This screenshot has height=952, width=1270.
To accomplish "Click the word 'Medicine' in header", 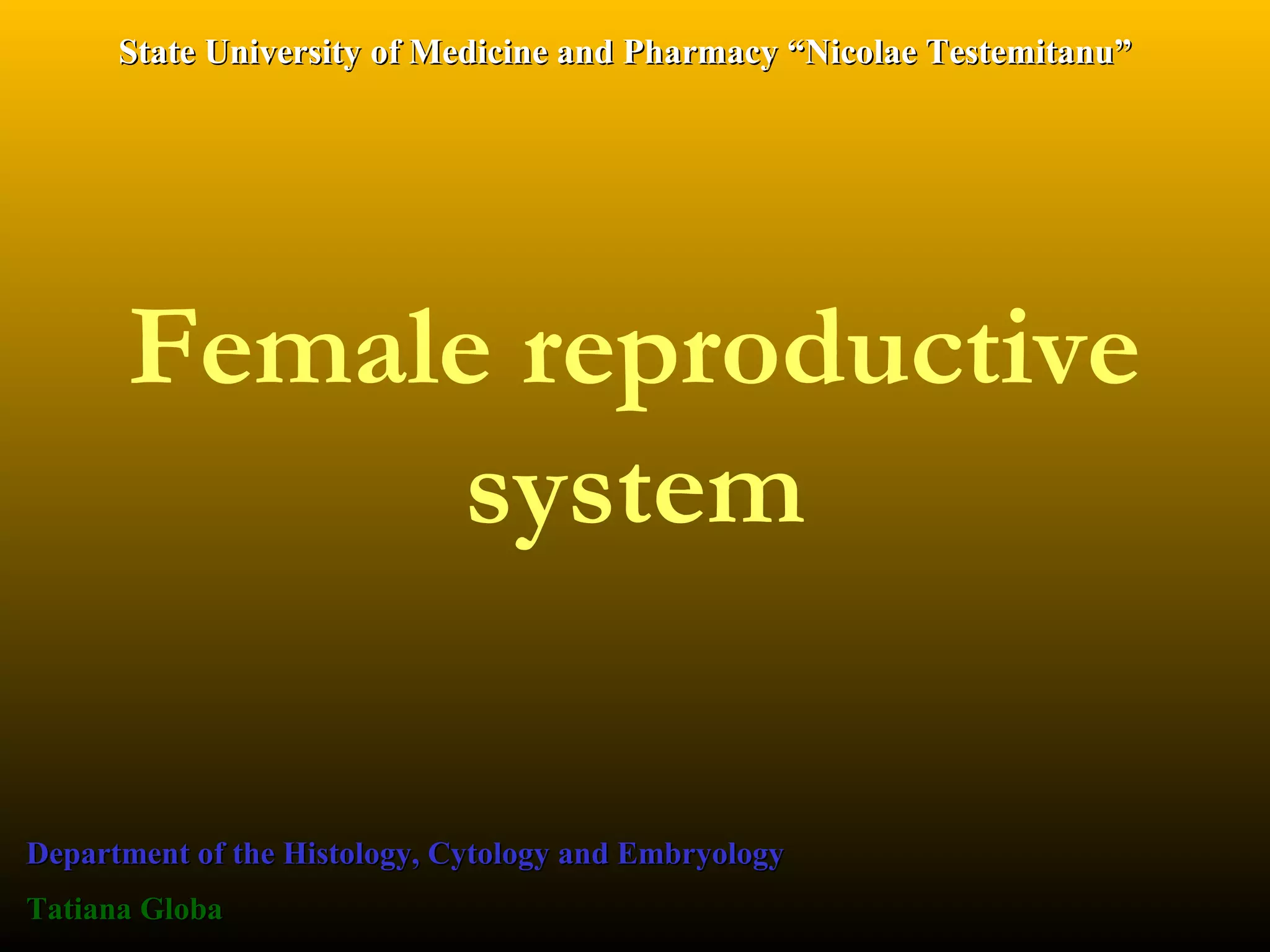I will (x=479, y=52).
